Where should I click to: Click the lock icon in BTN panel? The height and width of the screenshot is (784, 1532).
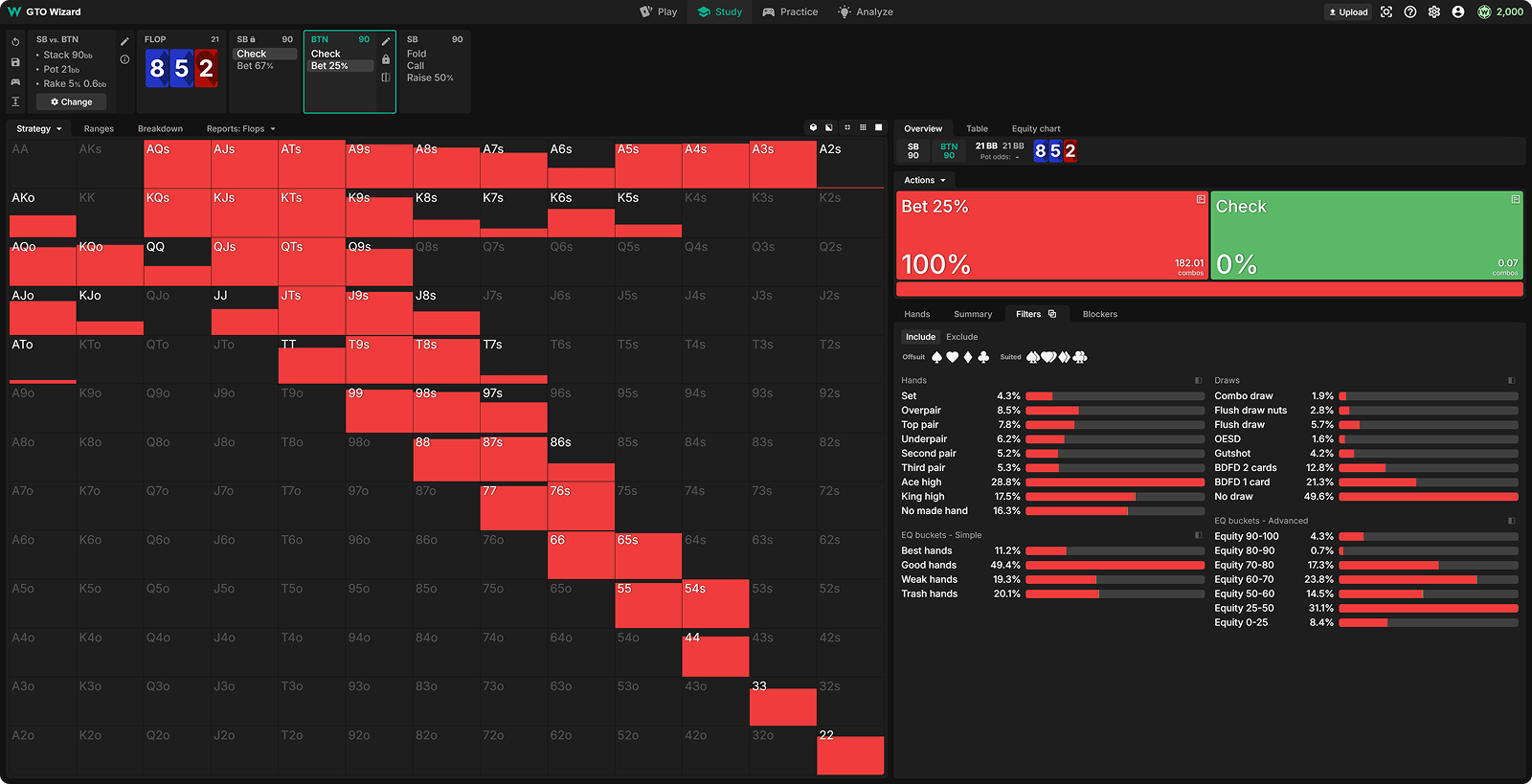pyautogui.click(x=386, y=59)
